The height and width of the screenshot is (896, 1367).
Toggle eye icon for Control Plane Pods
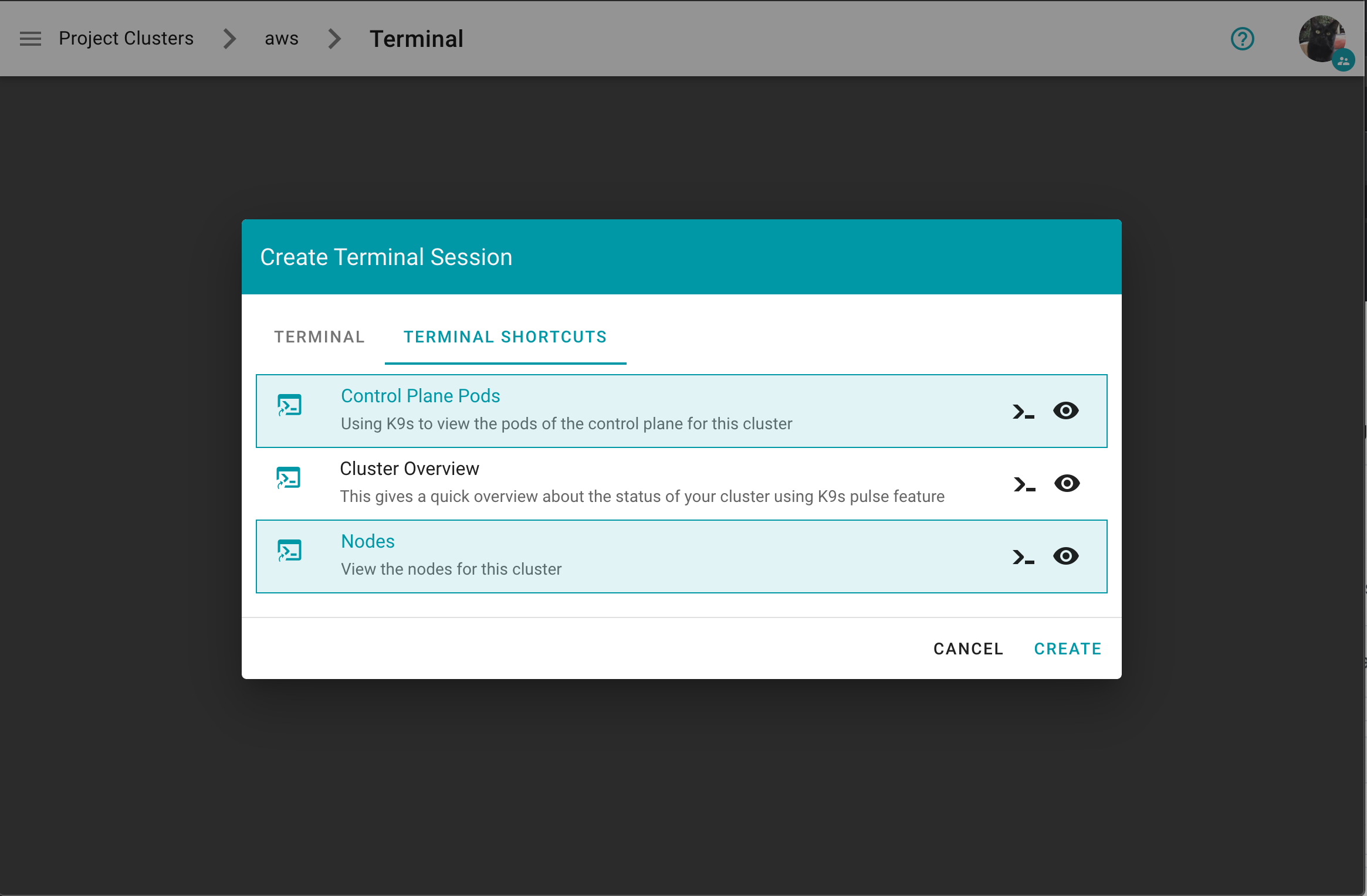point(1065,410)
